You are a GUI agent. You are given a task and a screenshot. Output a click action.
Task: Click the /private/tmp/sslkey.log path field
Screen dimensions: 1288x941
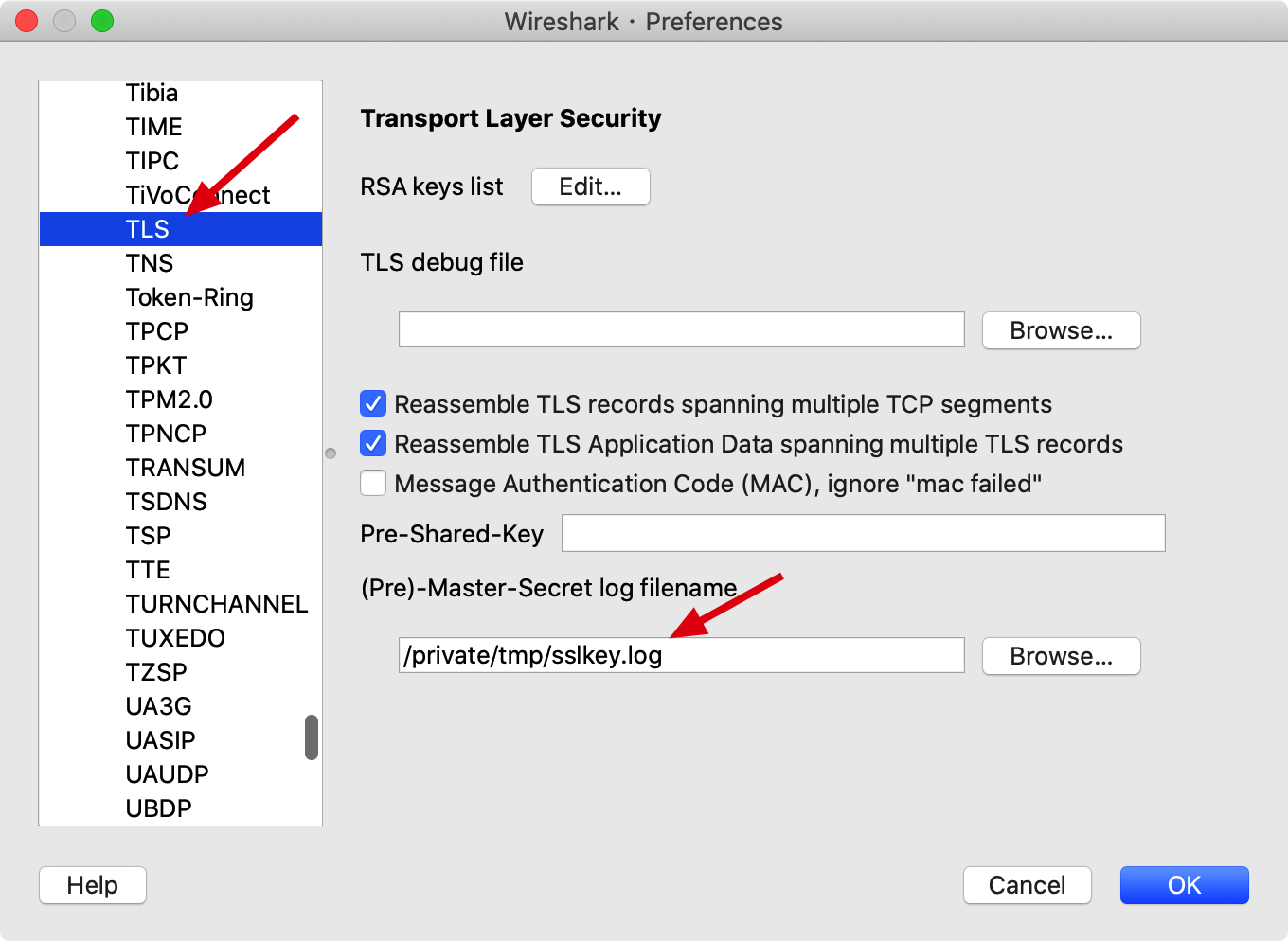coord(682,655)
